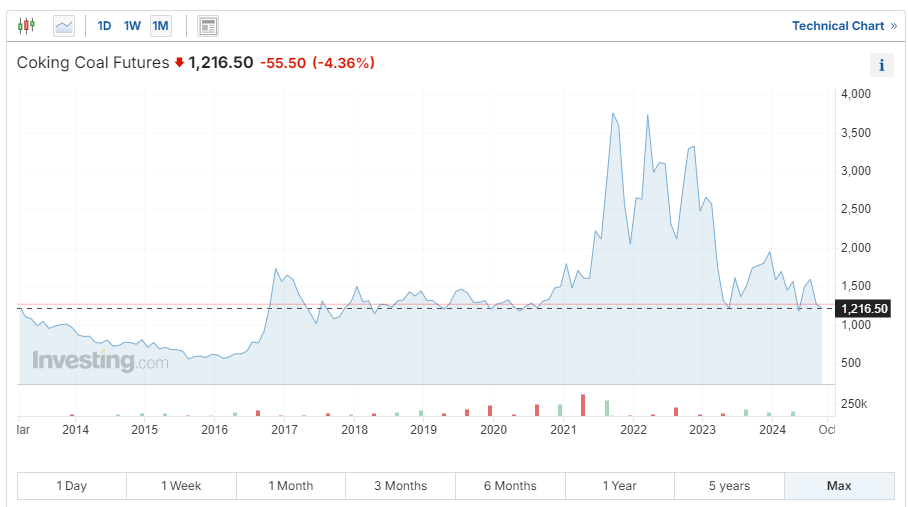This screenshot has width=908, height=507.
Task: Select the 5 years range tab
Action: (x=730, y=486)
